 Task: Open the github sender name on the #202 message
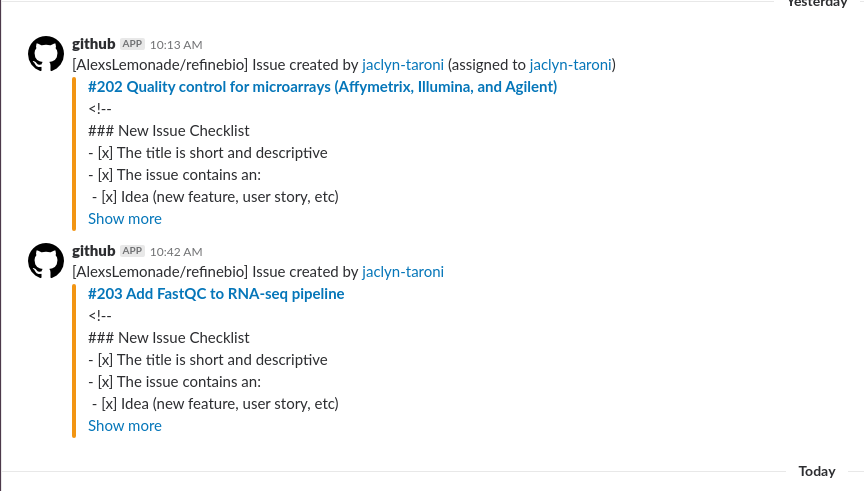pos(94,44)
